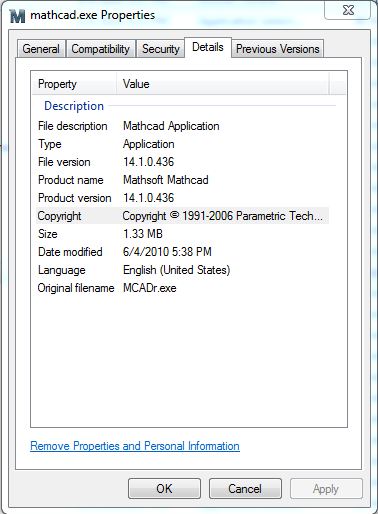Click the 1.33 MB size value
This screenshot has height=514, width=378.
pos(143,234)
